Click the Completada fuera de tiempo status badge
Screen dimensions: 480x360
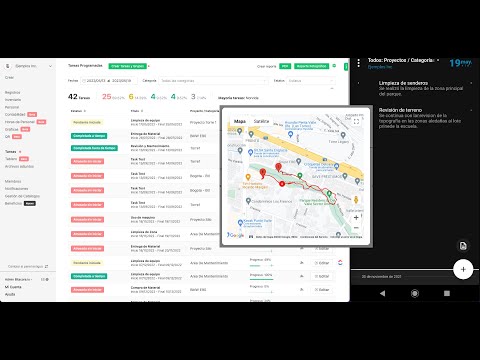[x=94, y=148]
